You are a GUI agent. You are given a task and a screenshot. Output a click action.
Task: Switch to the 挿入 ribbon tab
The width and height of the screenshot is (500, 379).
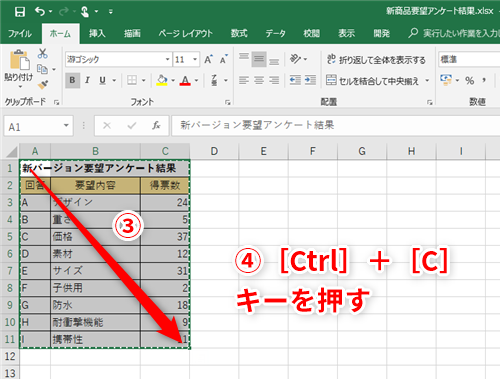(x=97, y=33)
